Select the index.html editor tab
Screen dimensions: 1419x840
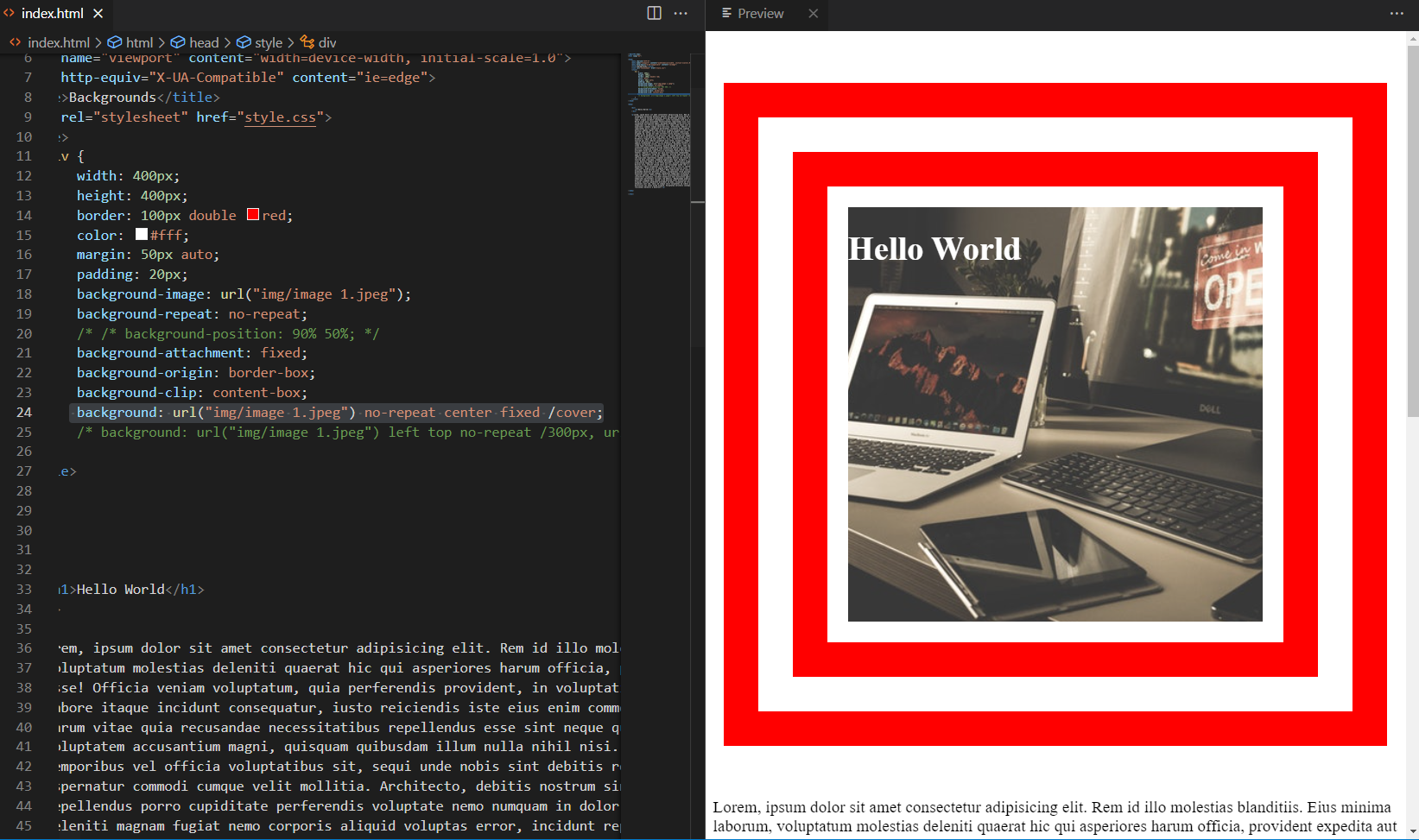tap(52, 13)
